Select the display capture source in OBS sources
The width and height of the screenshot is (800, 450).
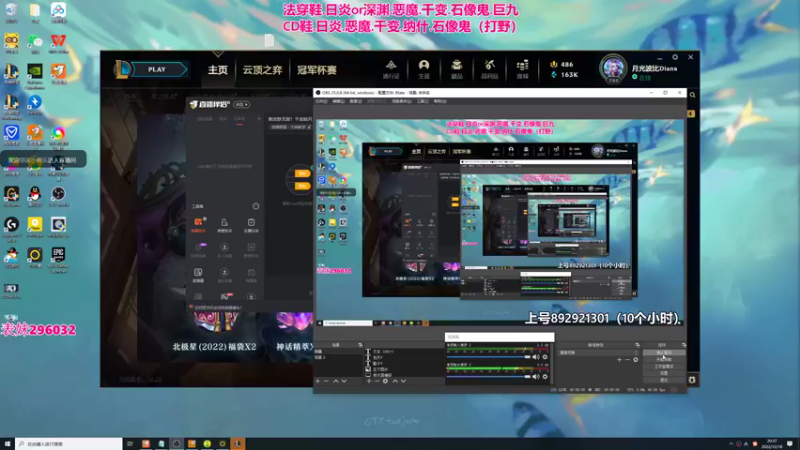tap(404, 375)
